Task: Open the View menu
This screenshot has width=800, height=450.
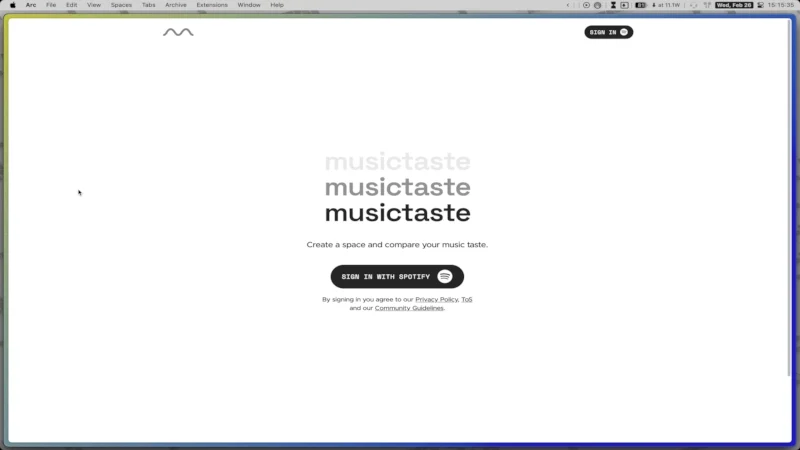Action: [94, 5]
